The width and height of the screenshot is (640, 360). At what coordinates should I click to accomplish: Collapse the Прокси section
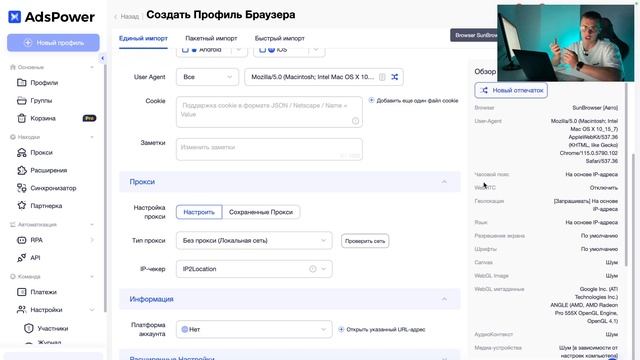pyautogui.click(x=444, y=182)
